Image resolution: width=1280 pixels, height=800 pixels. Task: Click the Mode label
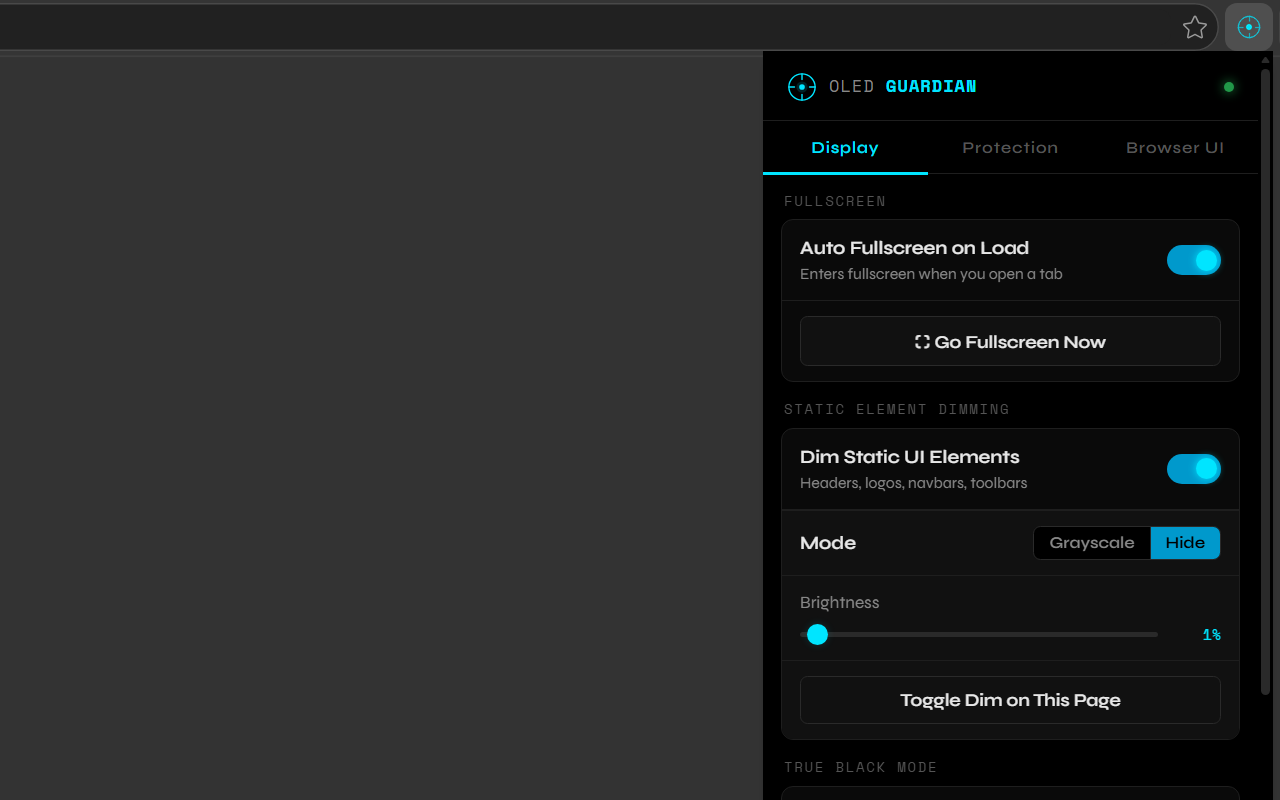tap(828, 543)
